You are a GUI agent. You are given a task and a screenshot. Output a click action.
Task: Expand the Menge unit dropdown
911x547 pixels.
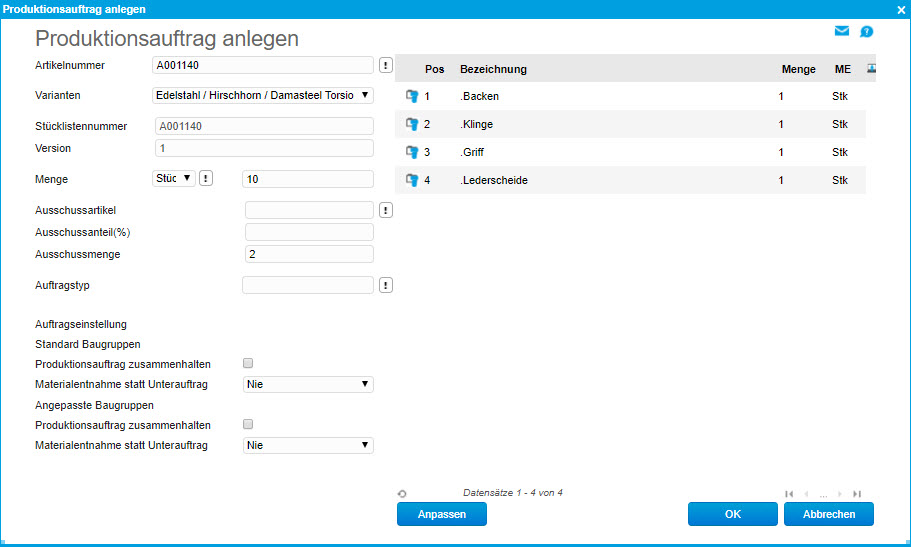(172, 178)
